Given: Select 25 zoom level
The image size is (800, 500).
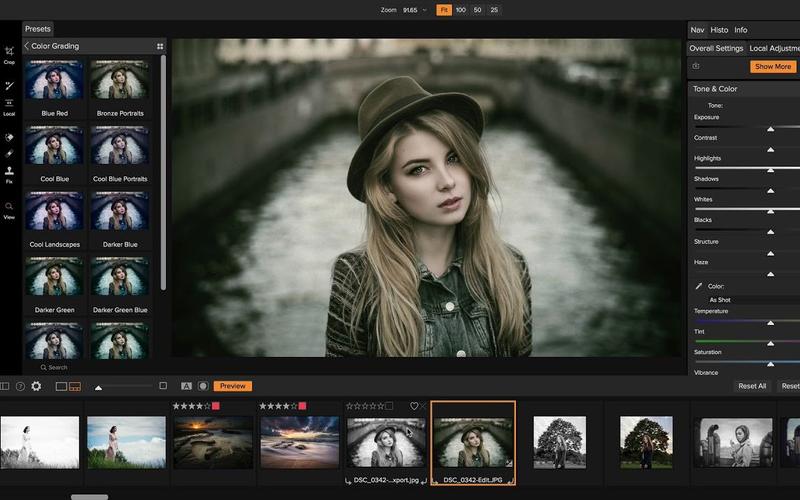Looking at the screenshot, I should click(x=494, y=10).
